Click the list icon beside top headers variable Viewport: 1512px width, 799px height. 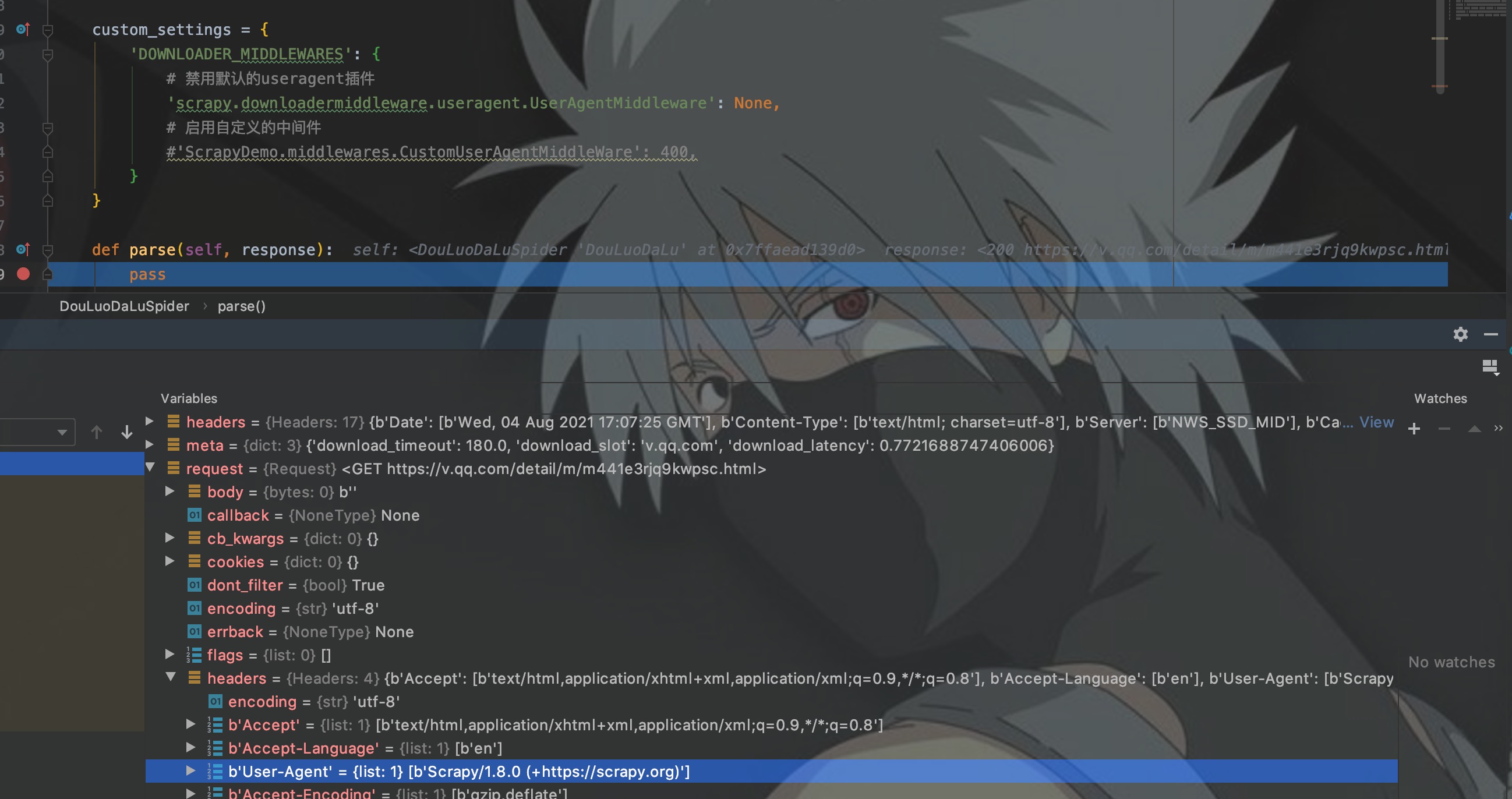click(173, 421)
